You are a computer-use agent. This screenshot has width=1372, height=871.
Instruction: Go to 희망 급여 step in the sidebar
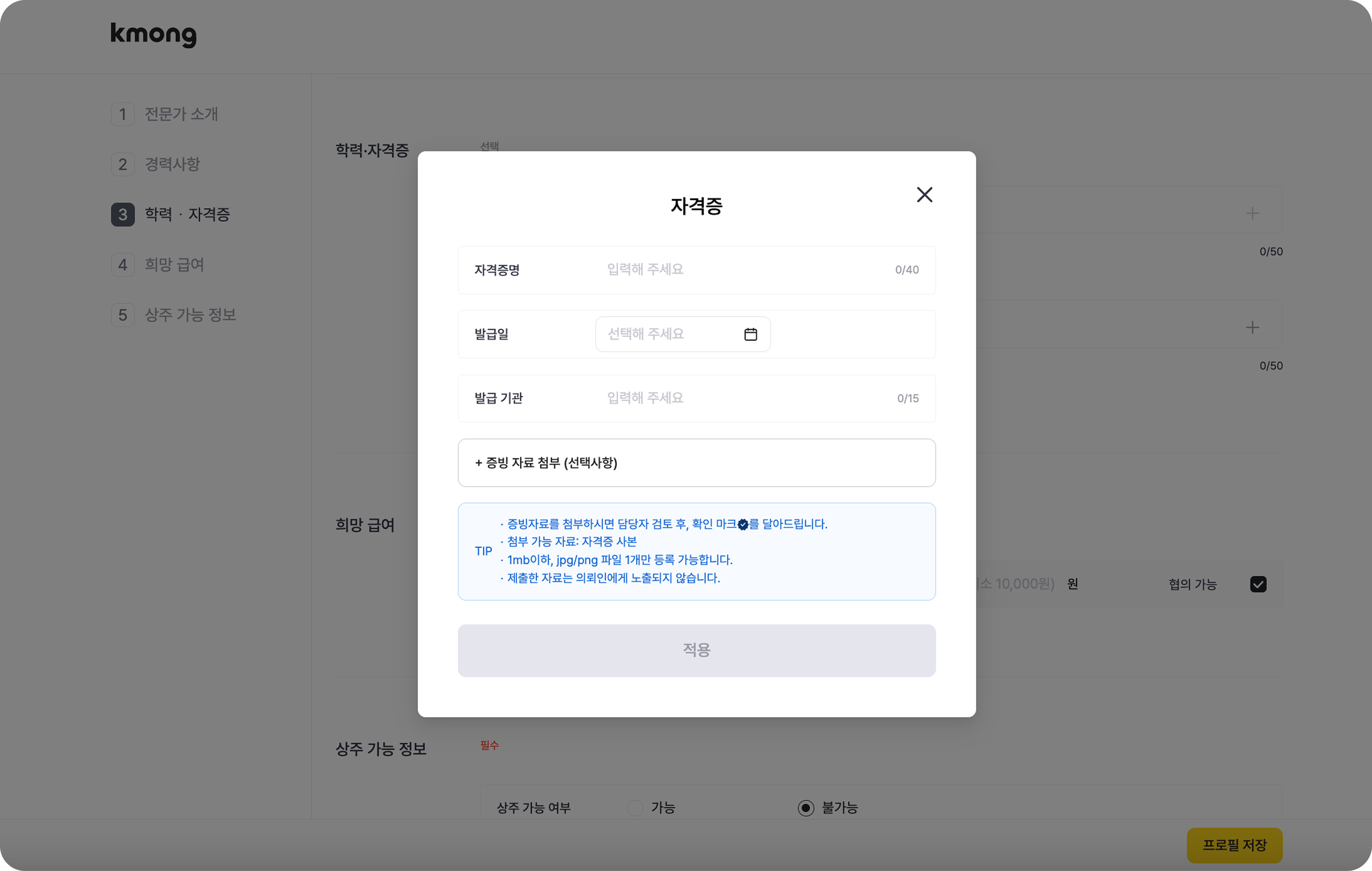coord(174,265)
